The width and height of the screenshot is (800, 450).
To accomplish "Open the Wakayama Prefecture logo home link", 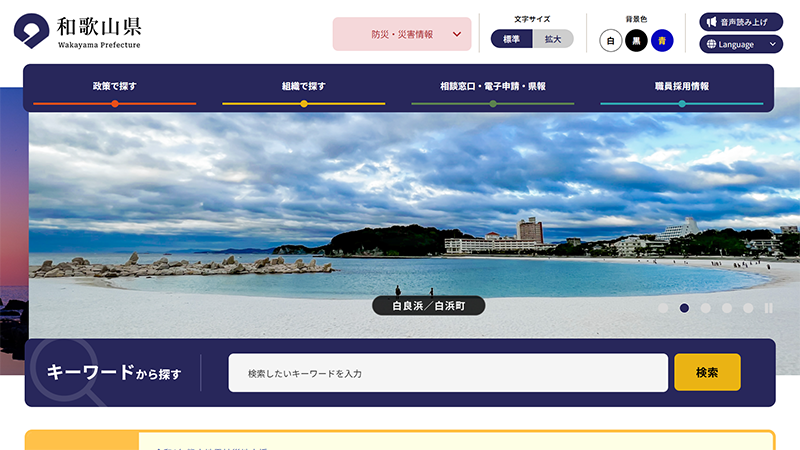I will coord(78,31).
